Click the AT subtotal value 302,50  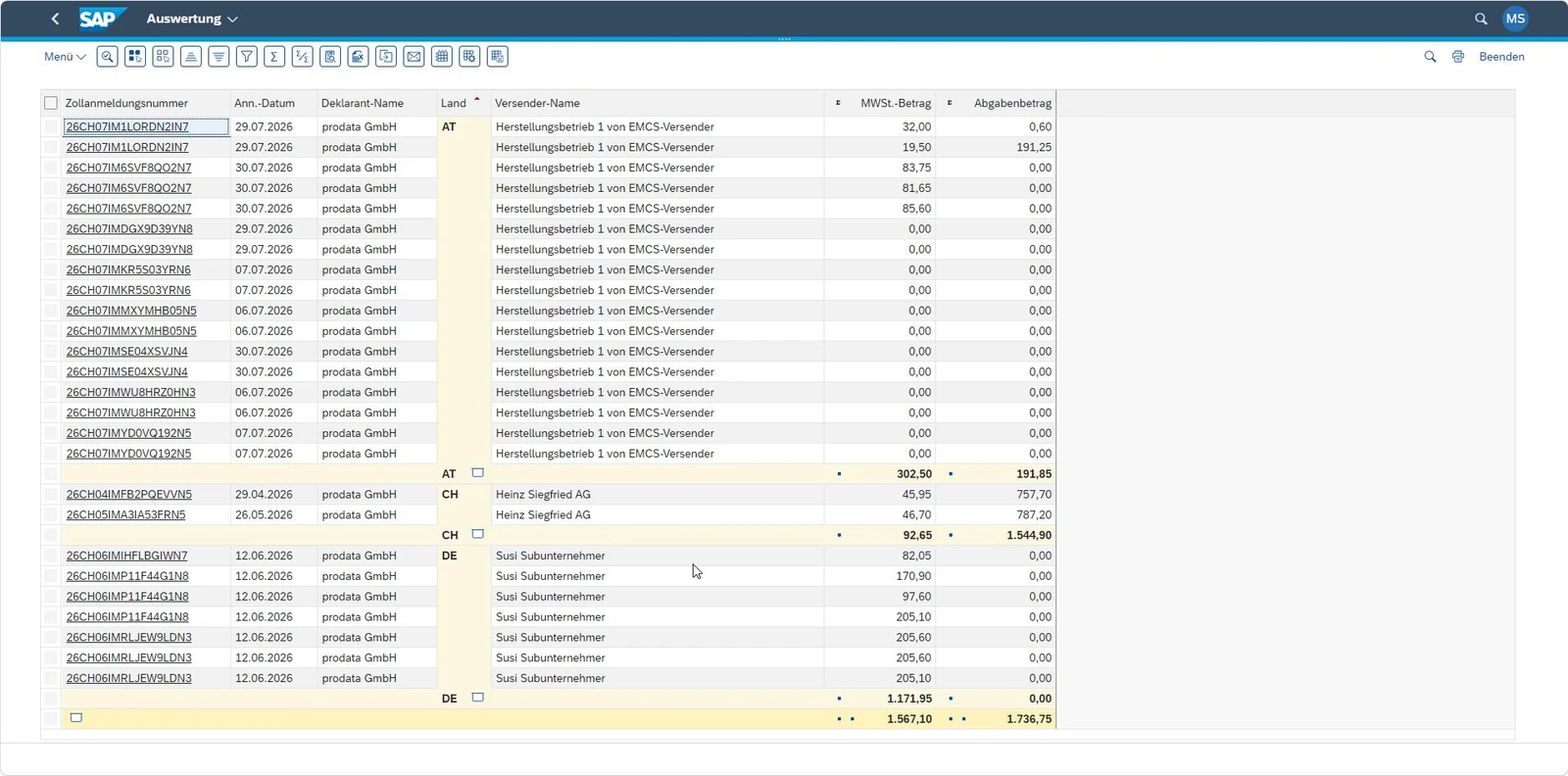pyautogui.click(x=914, y=474)
